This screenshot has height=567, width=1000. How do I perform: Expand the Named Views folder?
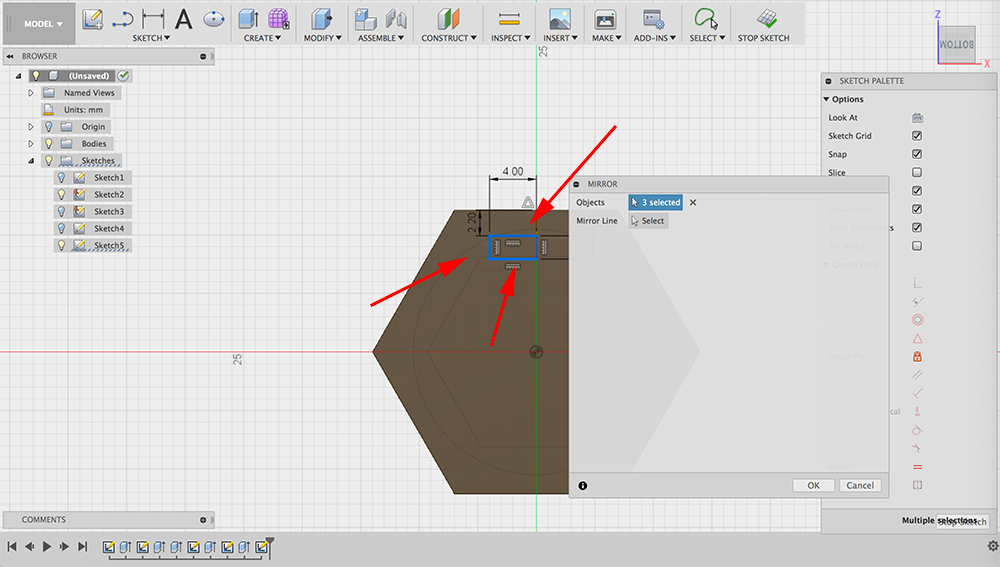coord(31,92)
